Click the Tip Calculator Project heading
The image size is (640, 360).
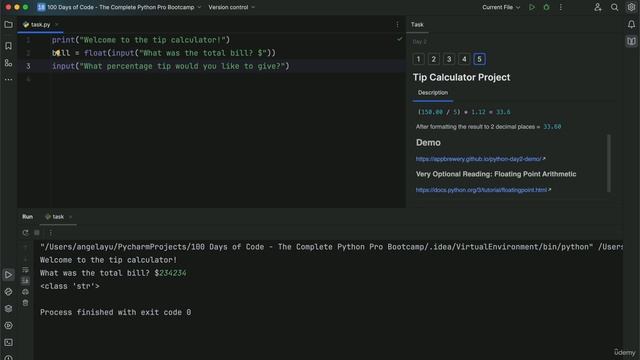point(461,77)
